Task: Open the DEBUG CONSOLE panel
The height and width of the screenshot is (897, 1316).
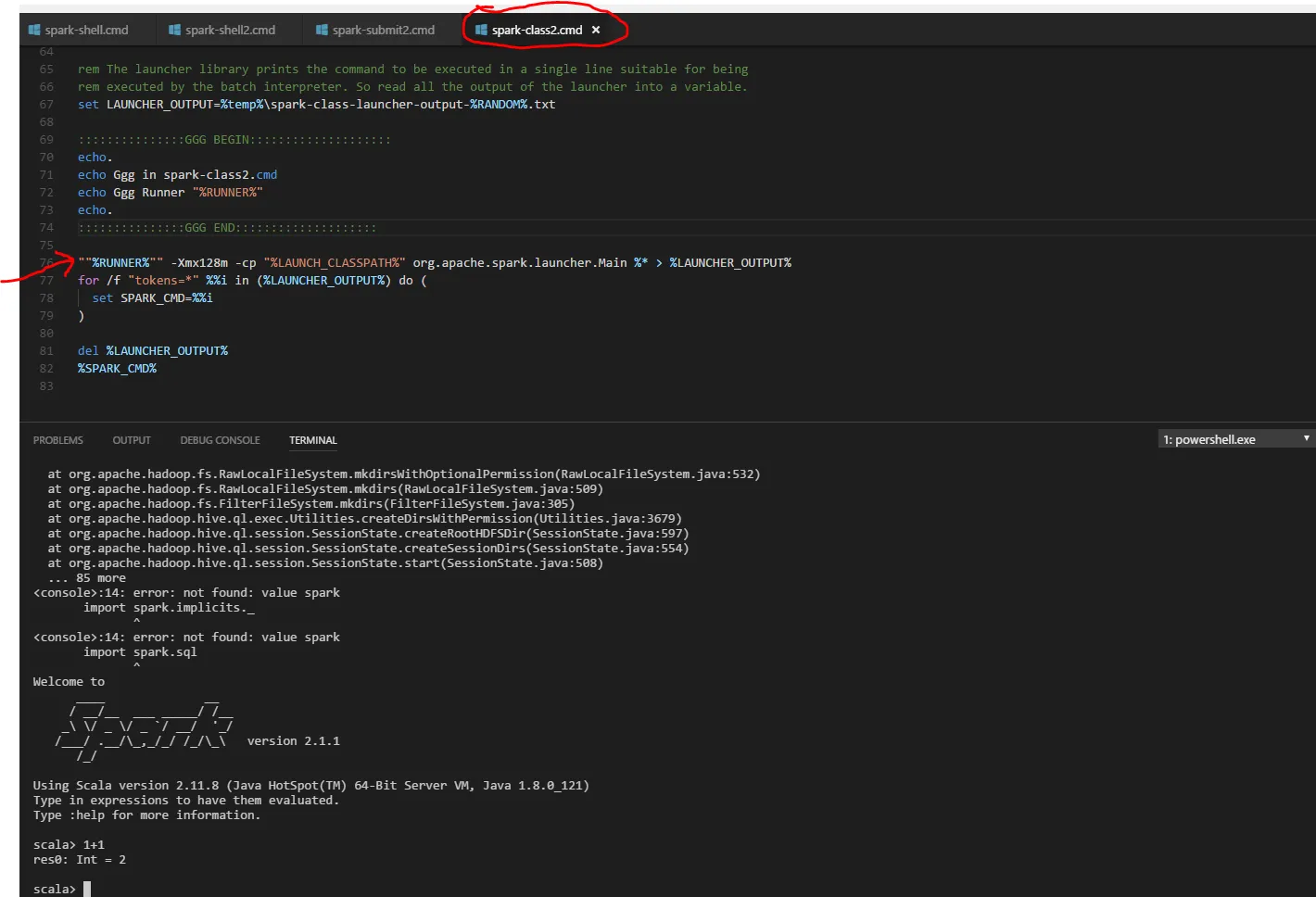Action: click(220, 439)
